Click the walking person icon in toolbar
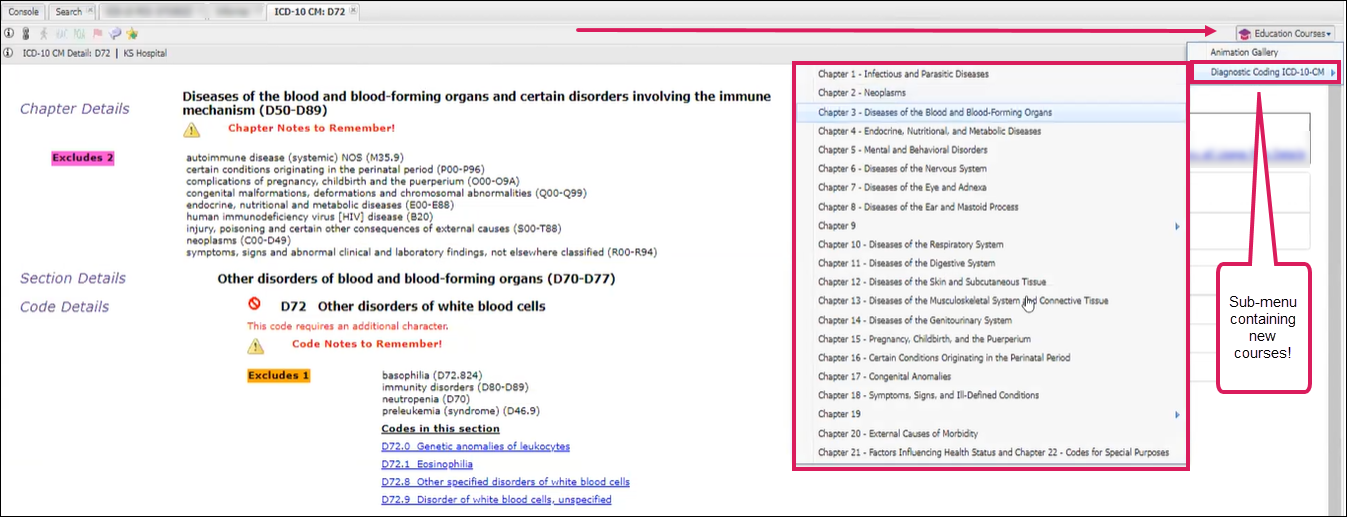 [x=44, y=33]
